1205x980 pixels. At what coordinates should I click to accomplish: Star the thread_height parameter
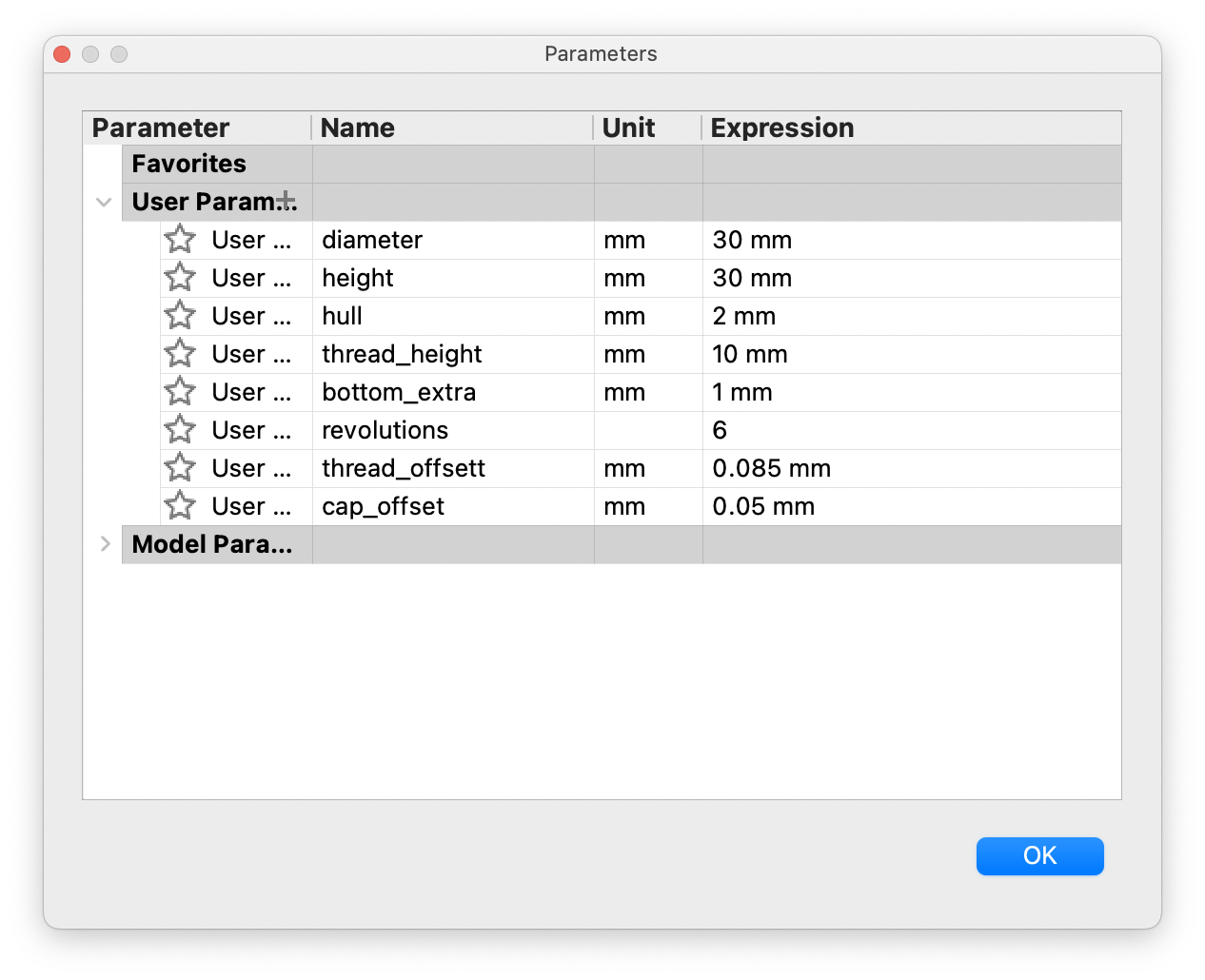(x=180, y=354)
